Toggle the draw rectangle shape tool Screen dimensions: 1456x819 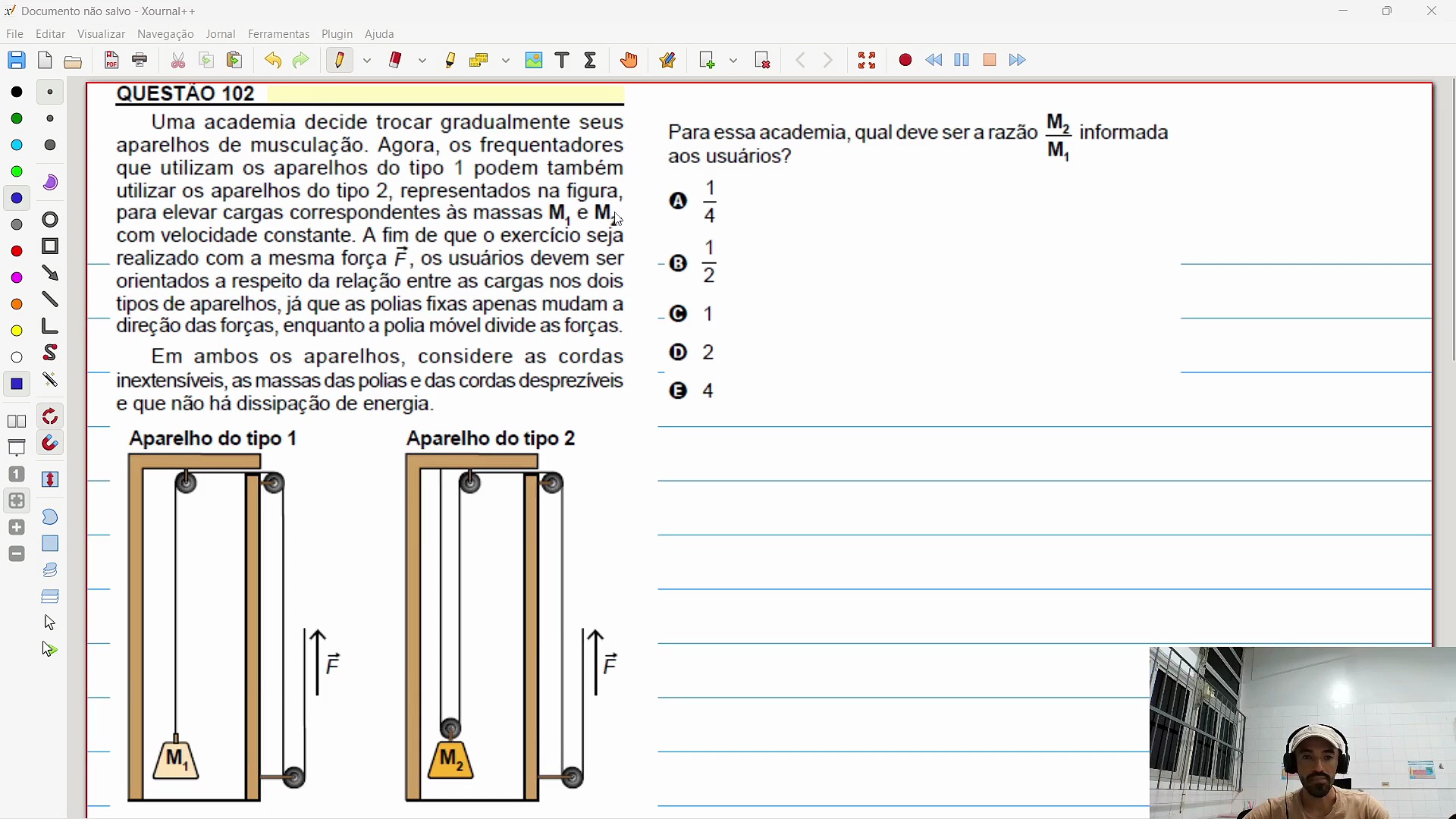[x=50, y=247]
